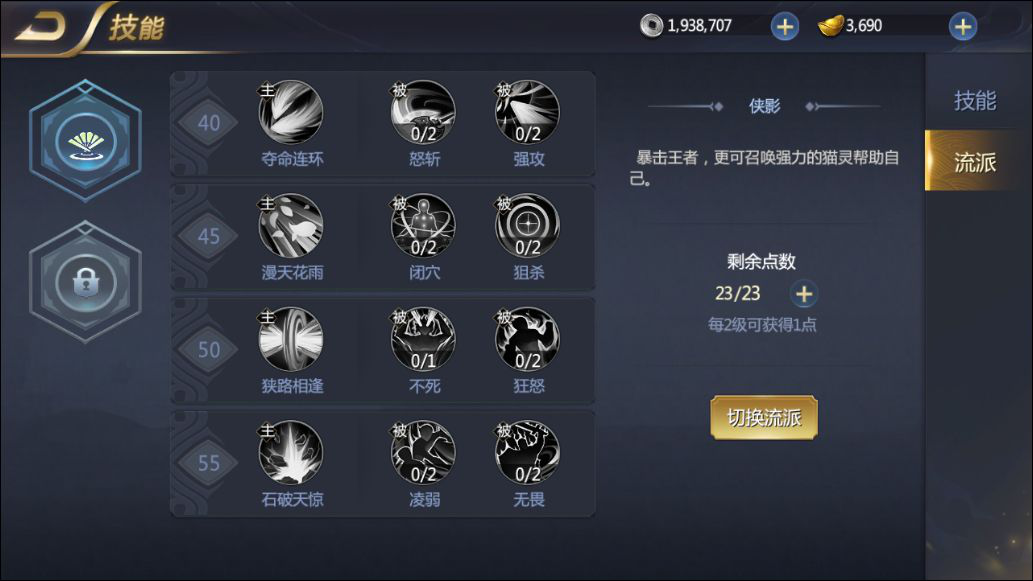Choose the 狙杀 target passive skill
The width and height of the screenshot is (1033, 581).
pyautogui.click(x=527, y=225)
